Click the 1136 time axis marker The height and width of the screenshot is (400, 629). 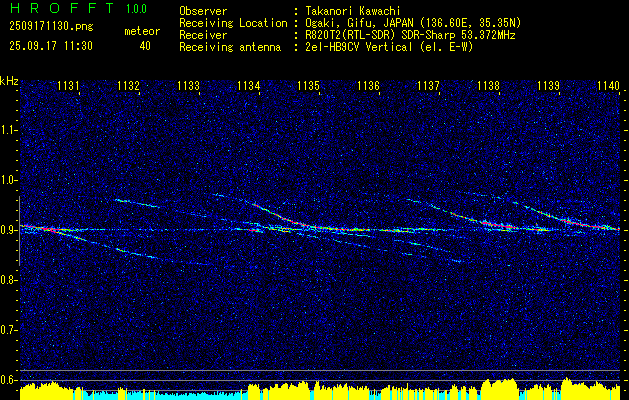(368, 85)
